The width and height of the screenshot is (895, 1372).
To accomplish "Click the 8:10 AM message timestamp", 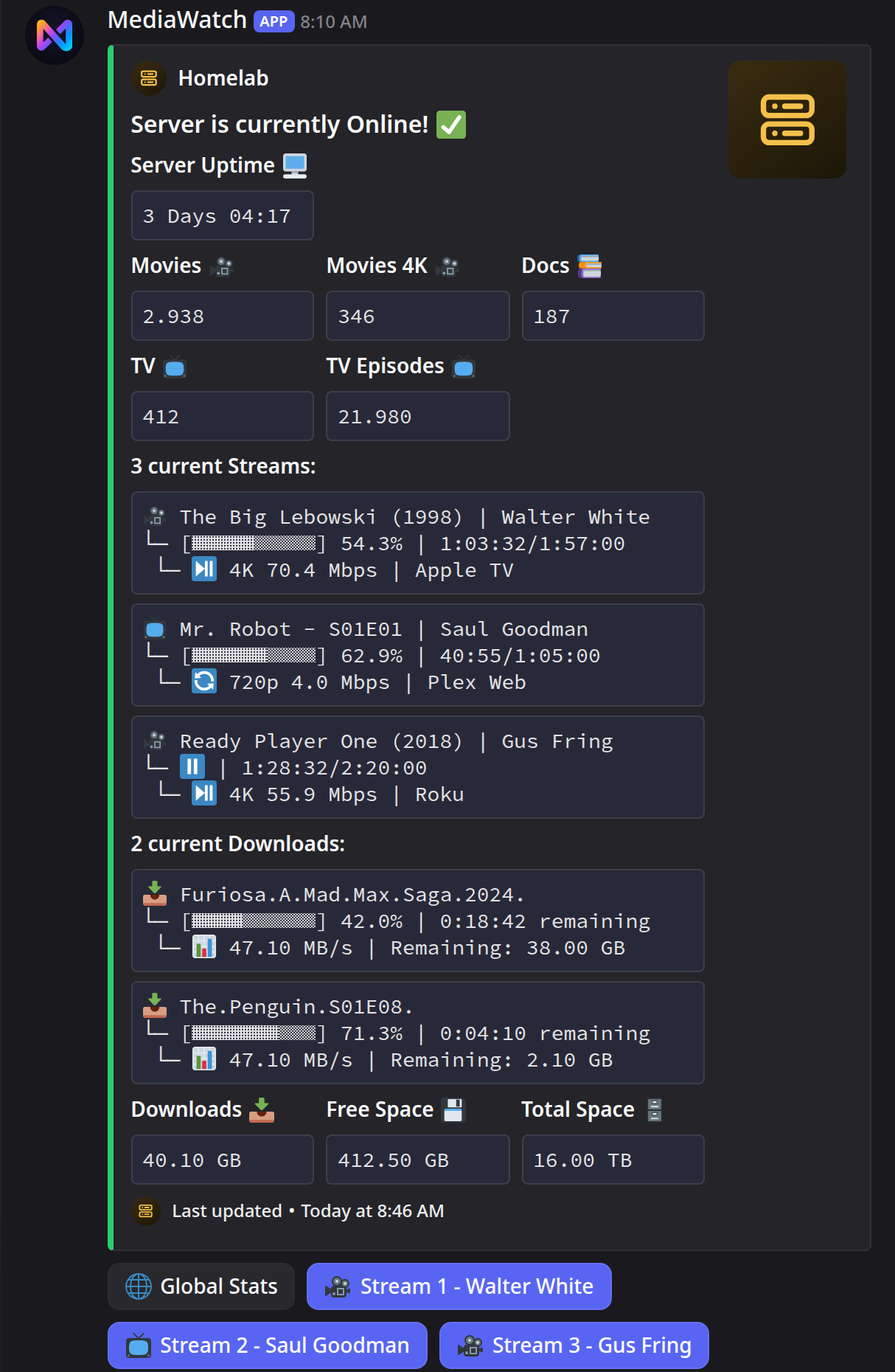I will click(333, 22).
